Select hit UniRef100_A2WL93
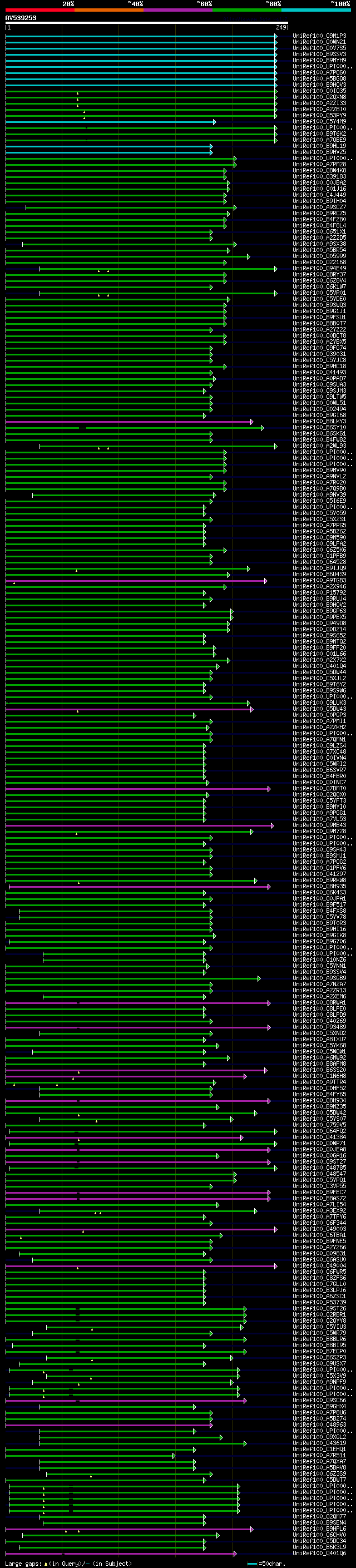Viewport: 356px width, 1568px height. [x=319, y=446]
